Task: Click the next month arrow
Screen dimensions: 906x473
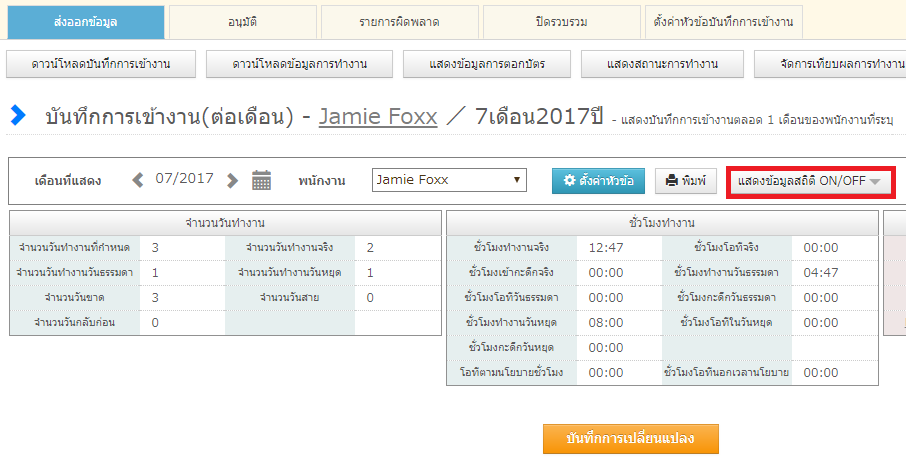Action: [x=233, y=180]
